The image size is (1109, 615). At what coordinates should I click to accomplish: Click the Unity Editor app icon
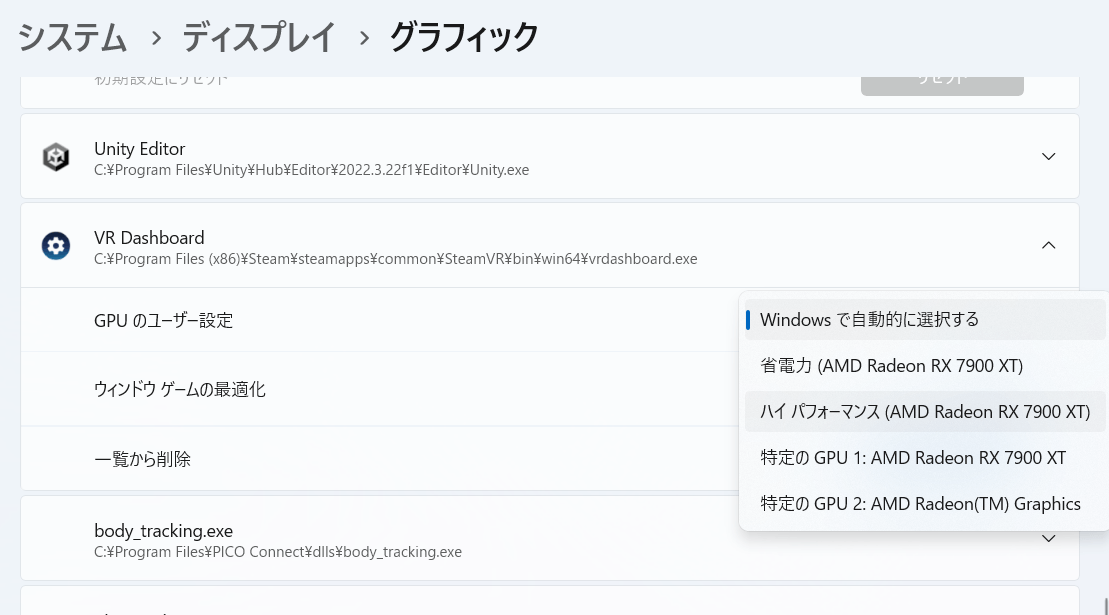point(56,157)
